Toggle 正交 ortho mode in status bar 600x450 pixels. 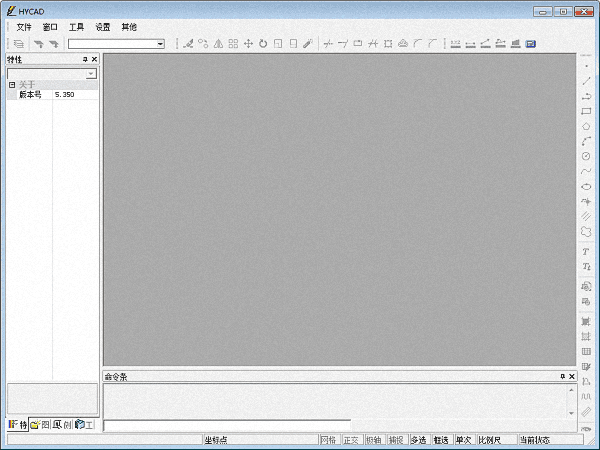click(x=351, y=439)
